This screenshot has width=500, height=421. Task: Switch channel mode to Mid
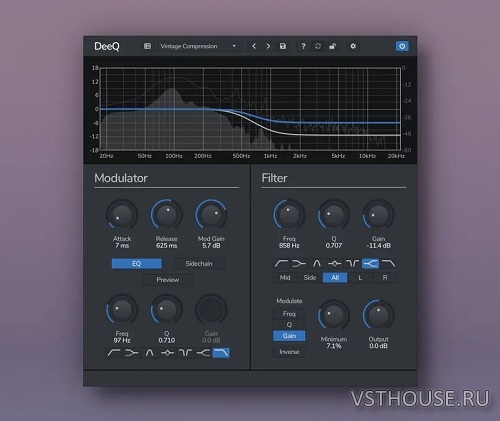pyautogui.click(x=285, y=278)
